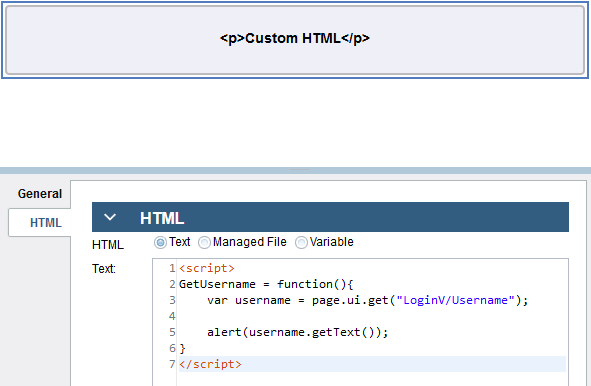Click the panel splitter bar handle
The height and width of the screenshot is (386, 591).
[299, 170]
